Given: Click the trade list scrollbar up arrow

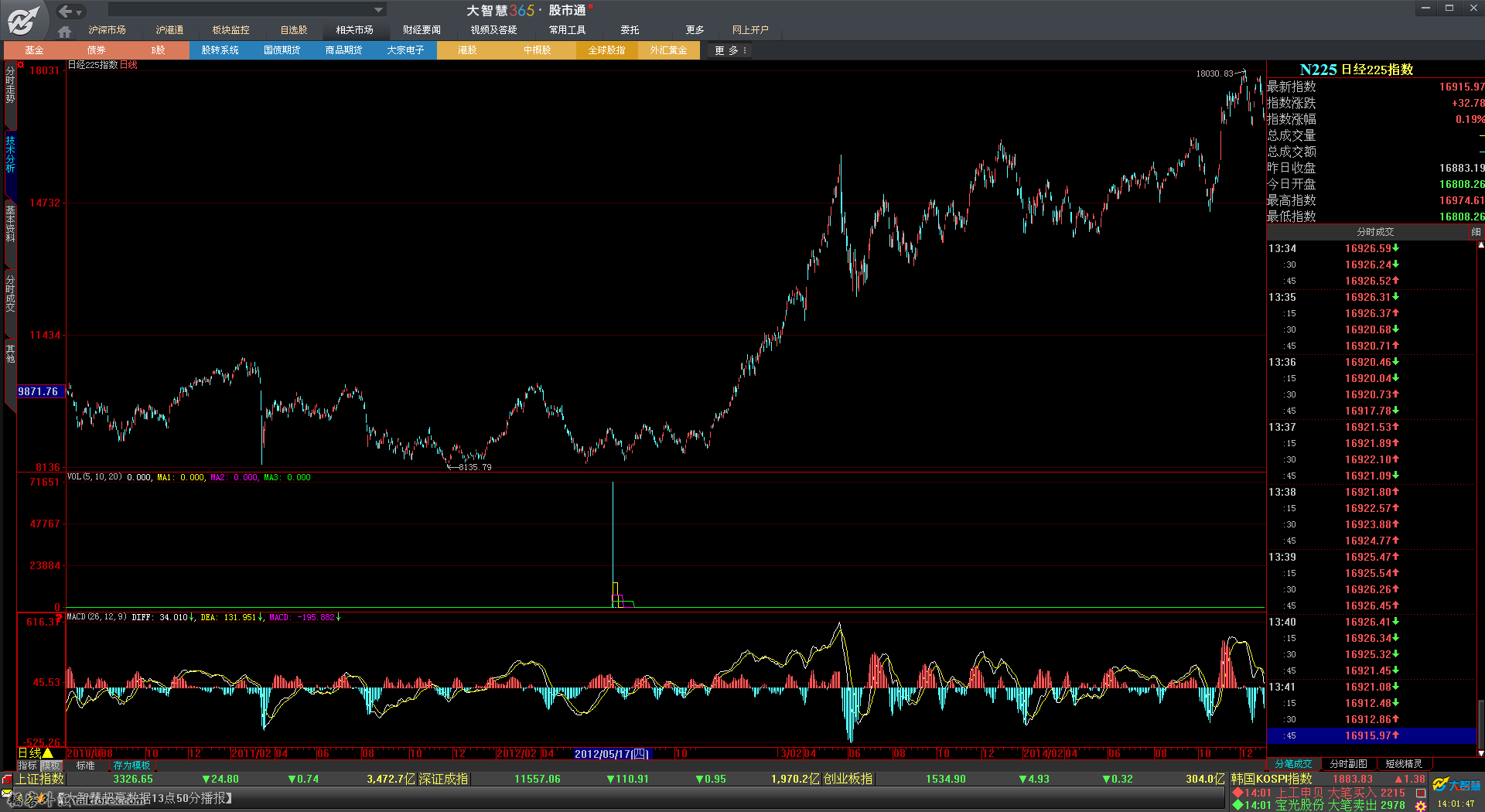Looking at the screenshot, I should [x=1481, y=245].
